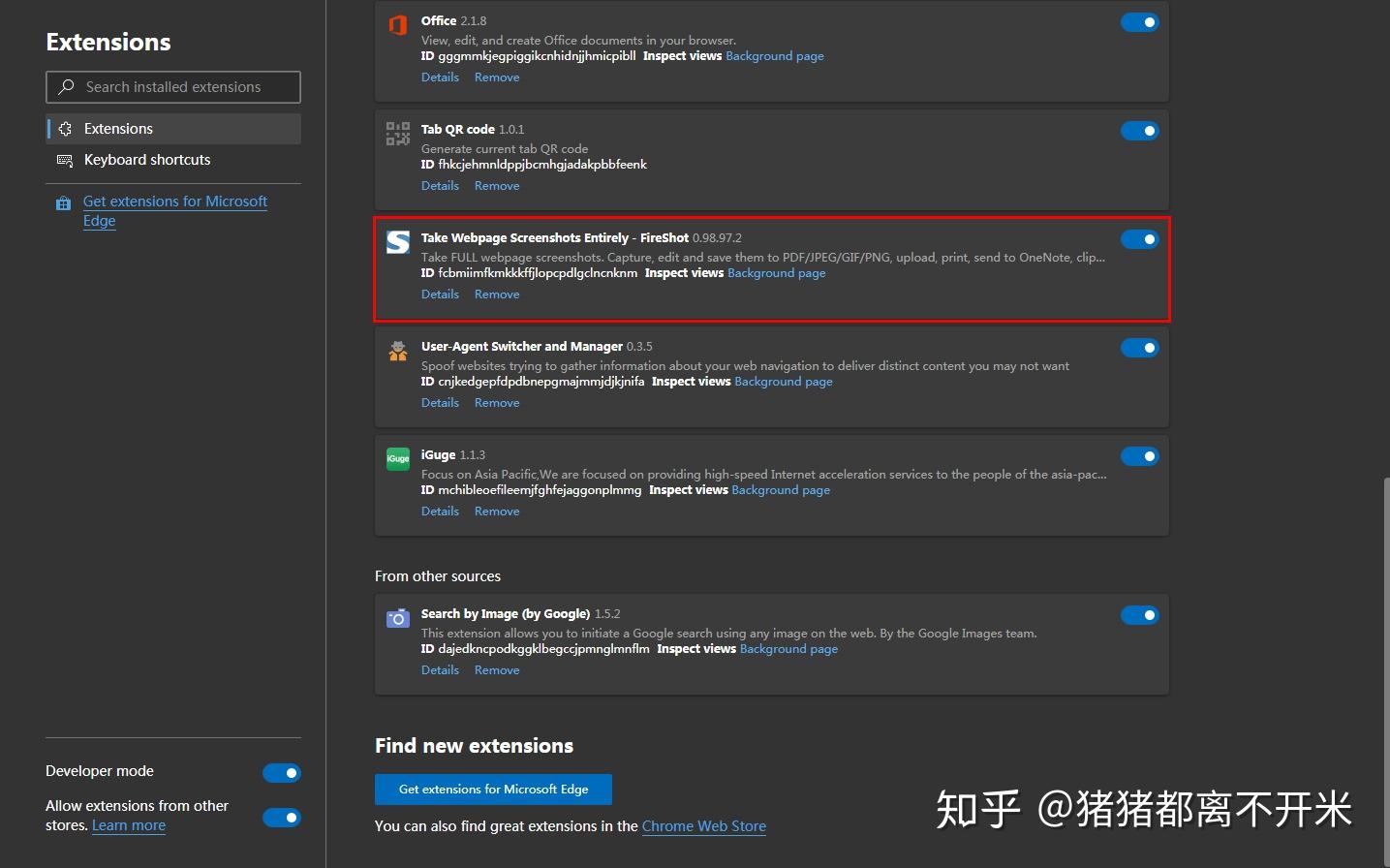Screen dimensions: 1390x868
Task: Open Details for the FireShot extension
Action: (x=440, y=294)
